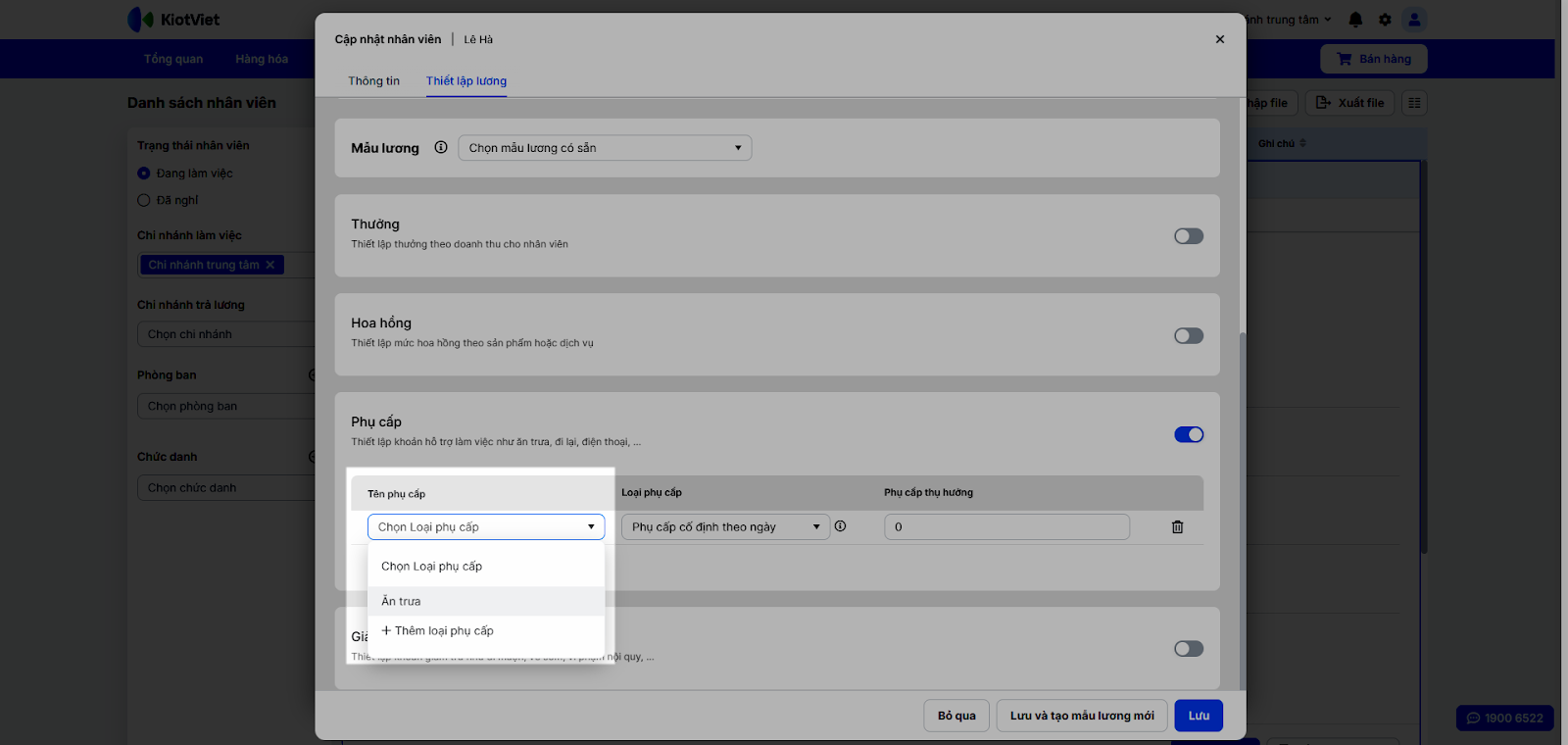This screenshot has width=1568, height=745.
Task: Enable the Thưởng toggle
Action: [1188, 236]
